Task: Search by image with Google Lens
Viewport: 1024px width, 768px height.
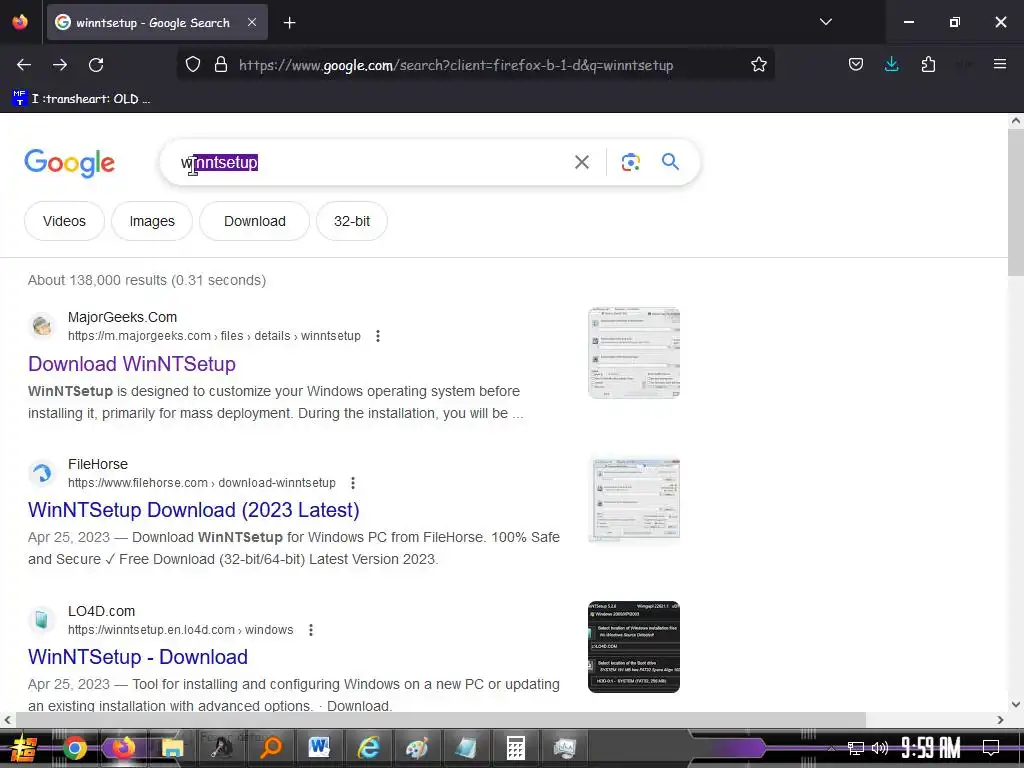Action: pos(630,162)
